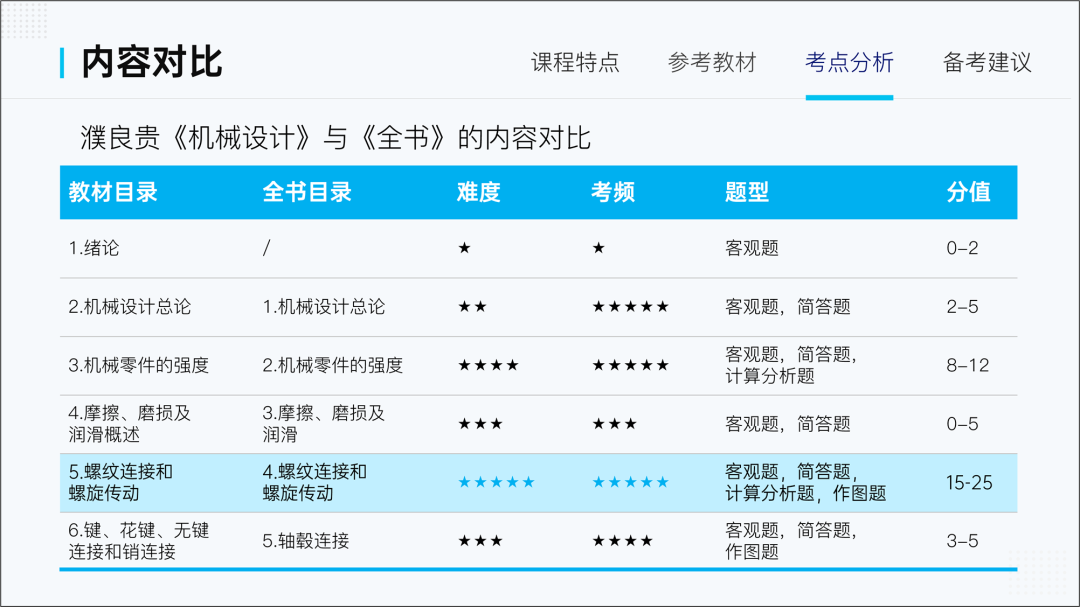This screenshot has width=1080, height=607.
Task: Select the 1.机械设计总论 全书 cell
Action: 324,307
